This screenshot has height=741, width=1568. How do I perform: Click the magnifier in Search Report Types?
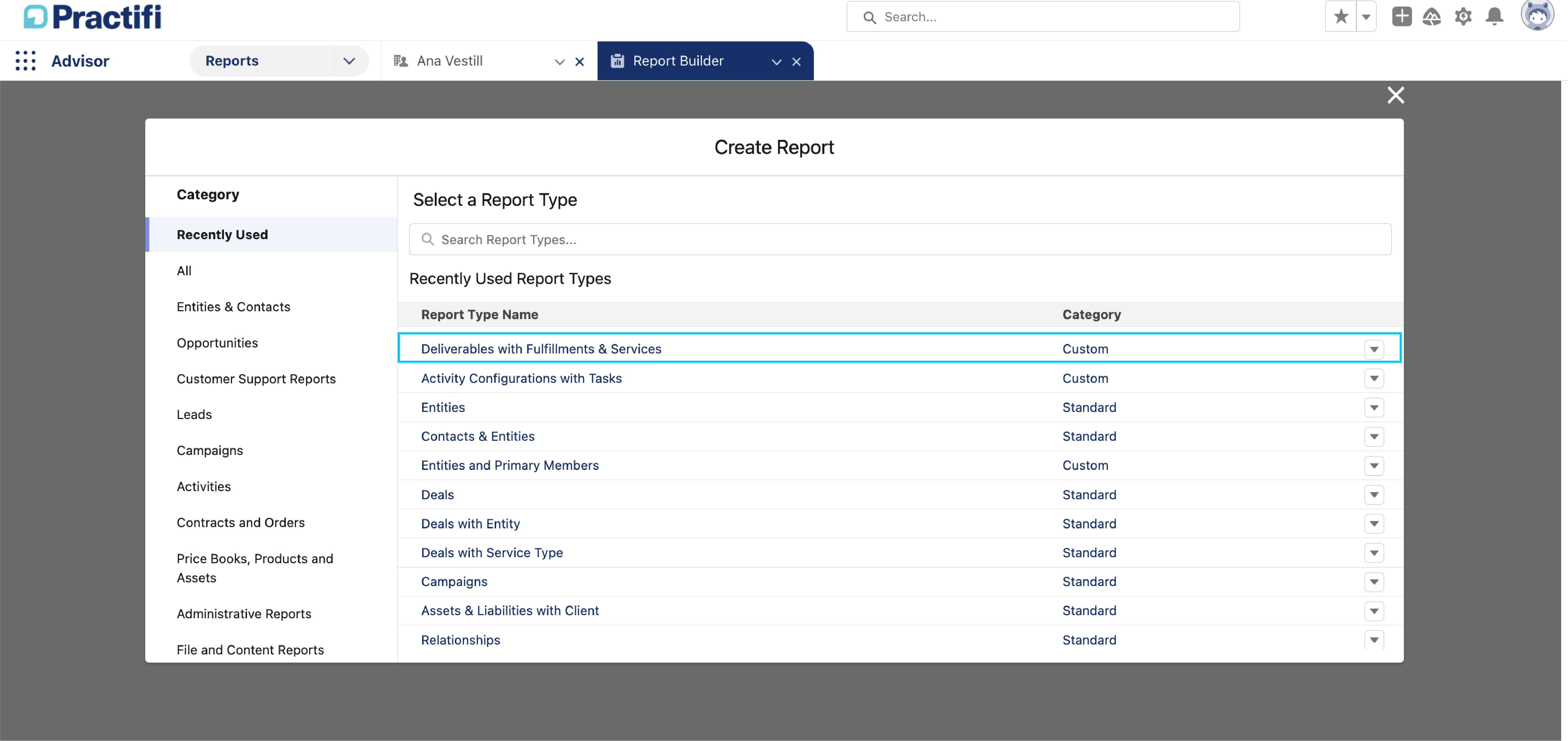428,239
